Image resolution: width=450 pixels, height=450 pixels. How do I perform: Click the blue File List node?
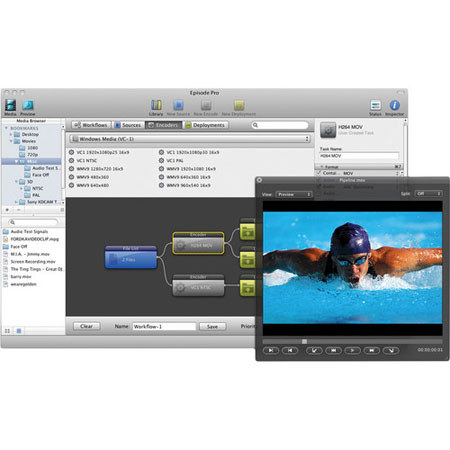131,257
